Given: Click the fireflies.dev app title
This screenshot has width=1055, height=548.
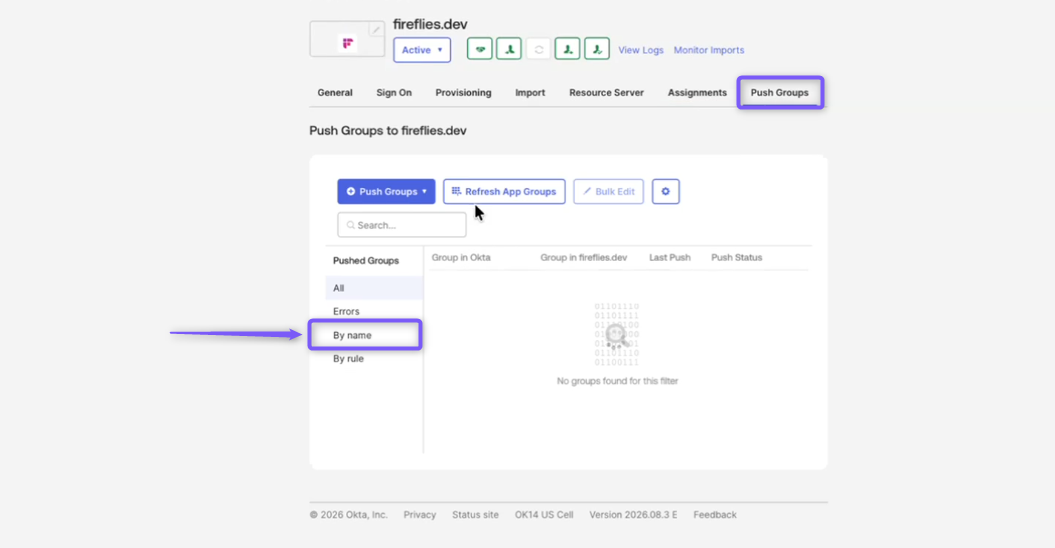Looking at the screenshot, I should 430,24.
